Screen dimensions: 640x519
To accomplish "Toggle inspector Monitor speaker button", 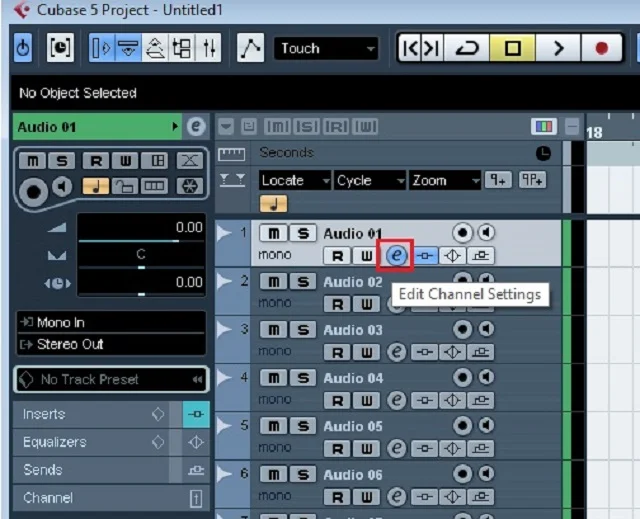I will tap(62, 186).
